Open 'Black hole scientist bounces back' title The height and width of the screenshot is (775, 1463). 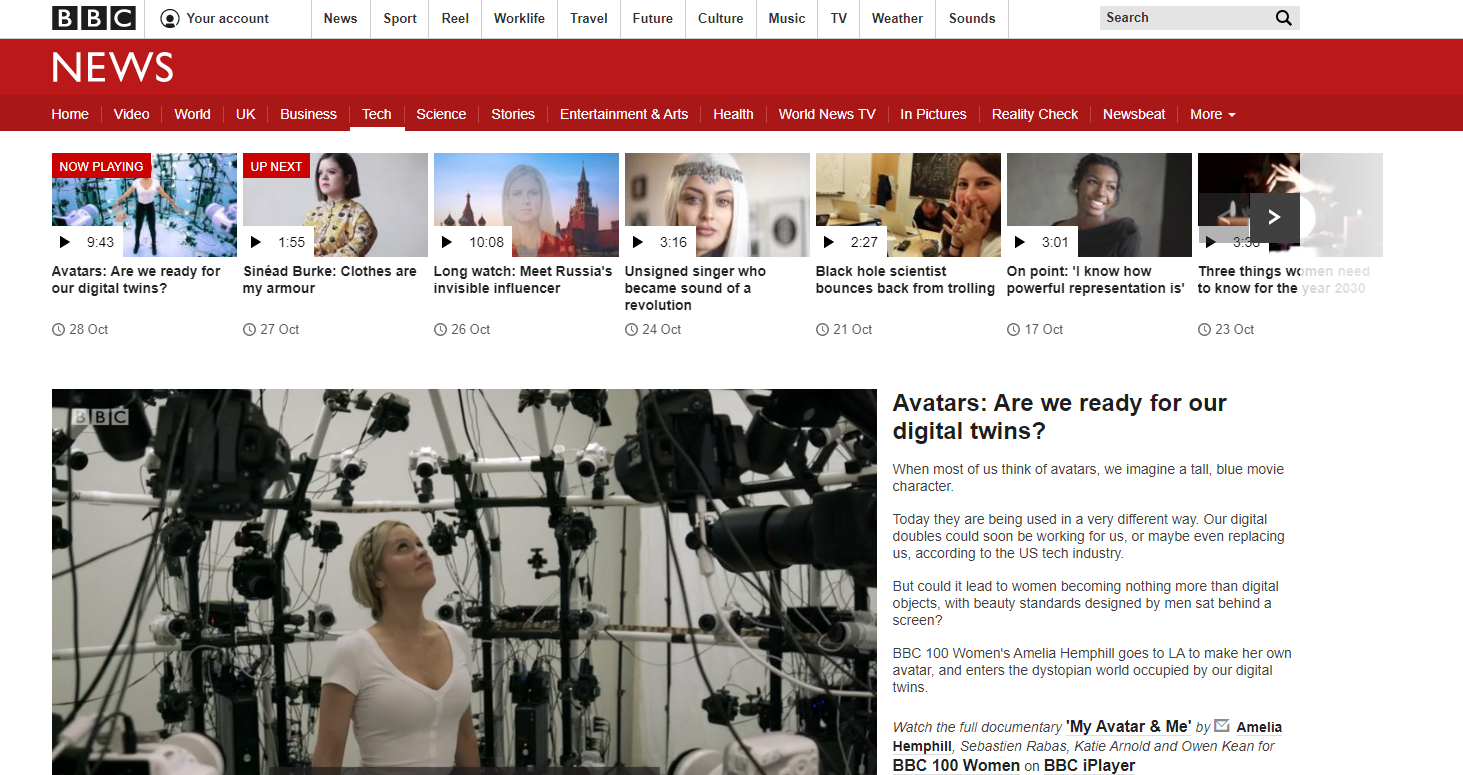(x=905, y=280)
